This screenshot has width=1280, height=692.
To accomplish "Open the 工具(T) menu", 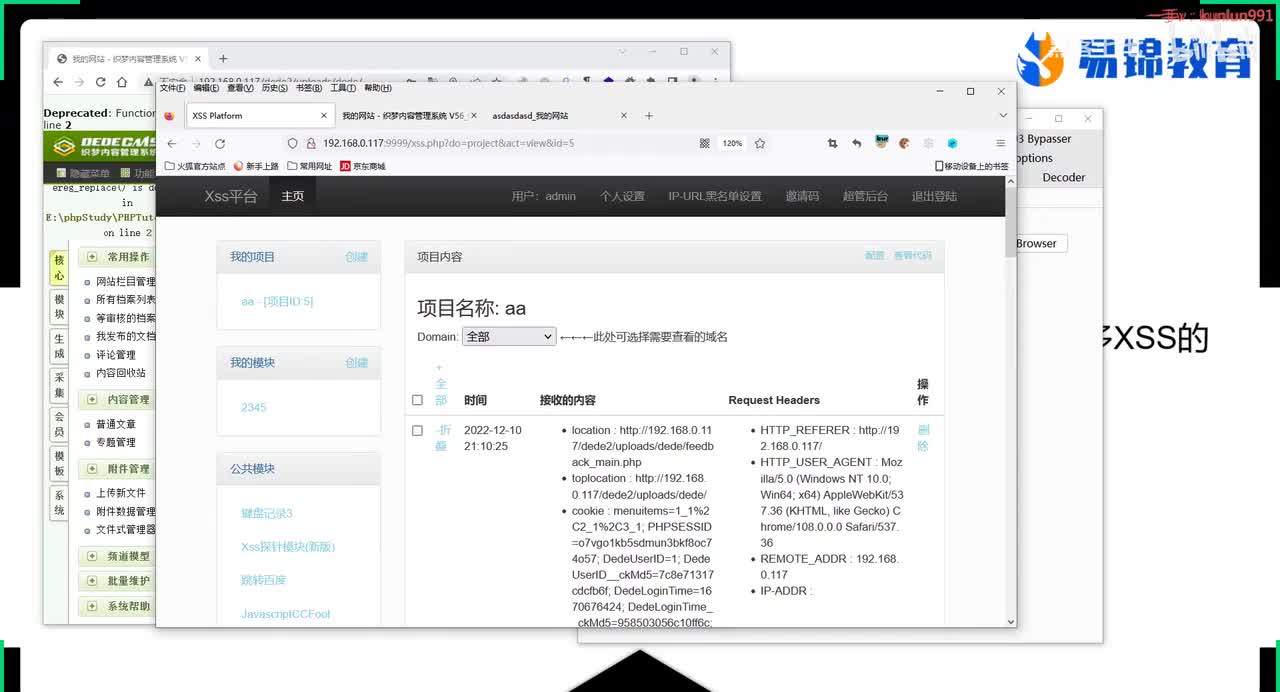I will tap(343, 88).
